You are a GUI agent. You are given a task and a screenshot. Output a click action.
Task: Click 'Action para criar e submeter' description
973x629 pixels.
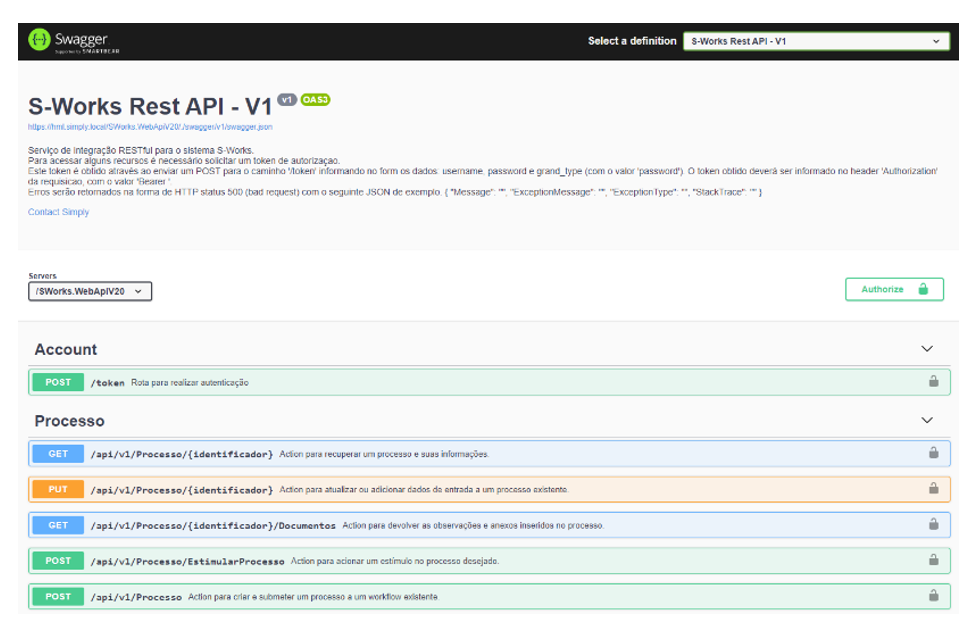[313, 597]
